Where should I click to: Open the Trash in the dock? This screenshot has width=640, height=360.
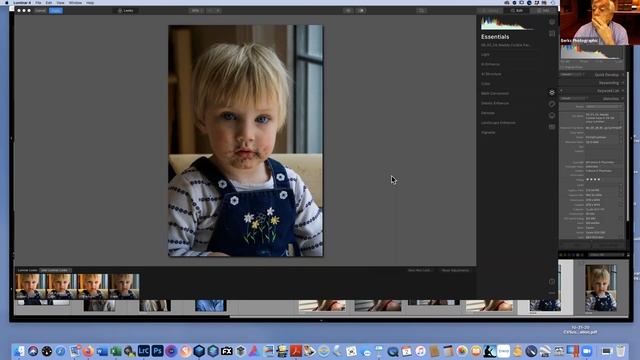[x=620, y=351]
